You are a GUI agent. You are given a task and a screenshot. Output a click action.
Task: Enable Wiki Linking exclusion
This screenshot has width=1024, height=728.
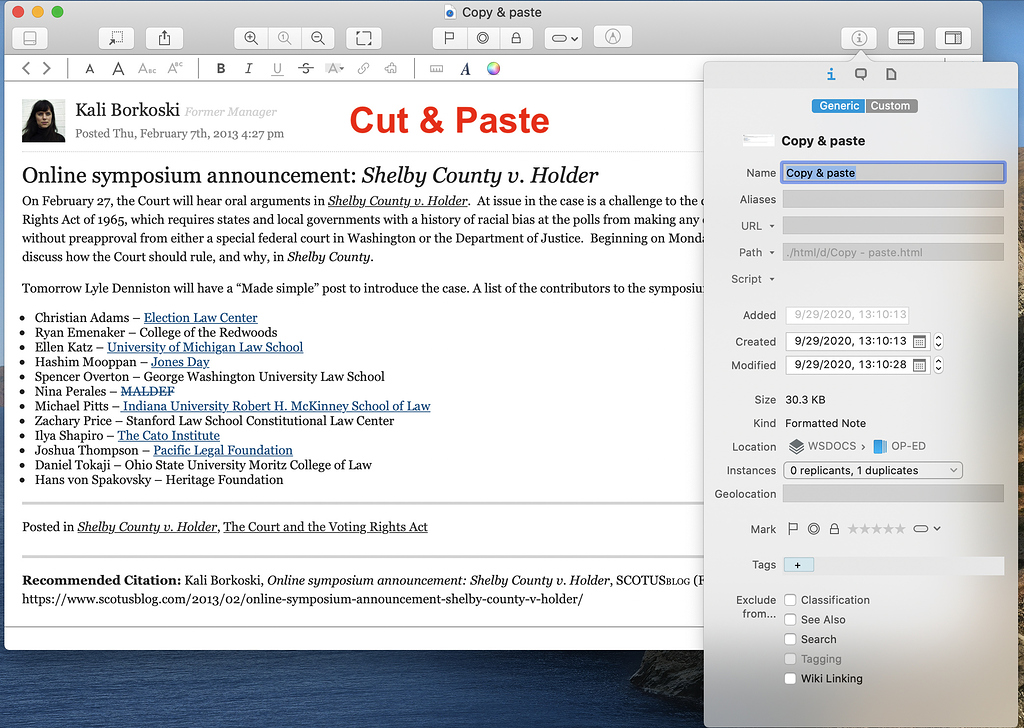pyautogui.click(x=788, y=678)
